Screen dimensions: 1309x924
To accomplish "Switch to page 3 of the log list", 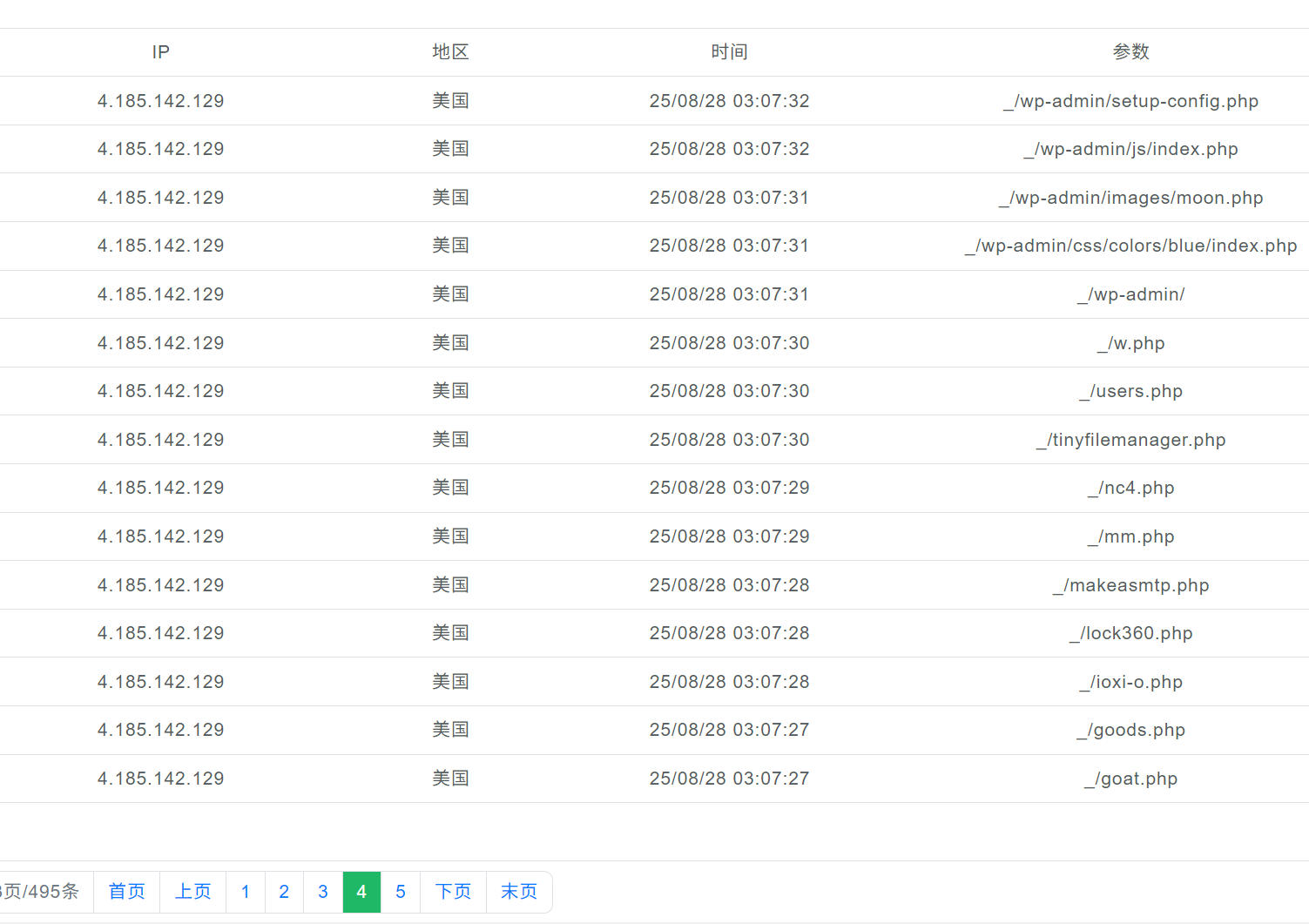I will (x=322, y=892).
